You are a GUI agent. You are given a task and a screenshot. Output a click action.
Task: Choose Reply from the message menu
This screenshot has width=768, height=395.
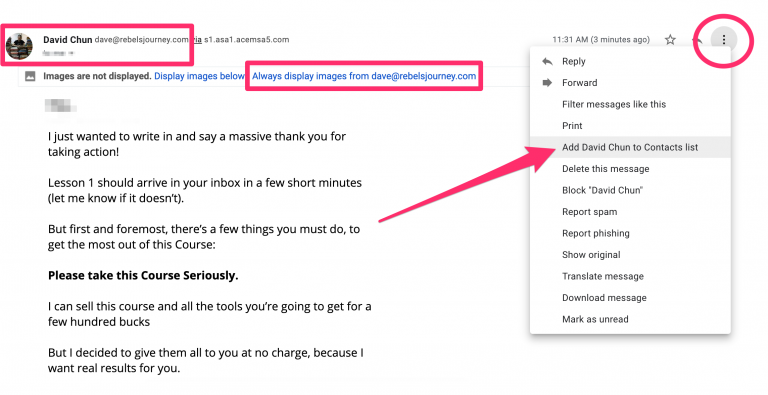point(630,61)
